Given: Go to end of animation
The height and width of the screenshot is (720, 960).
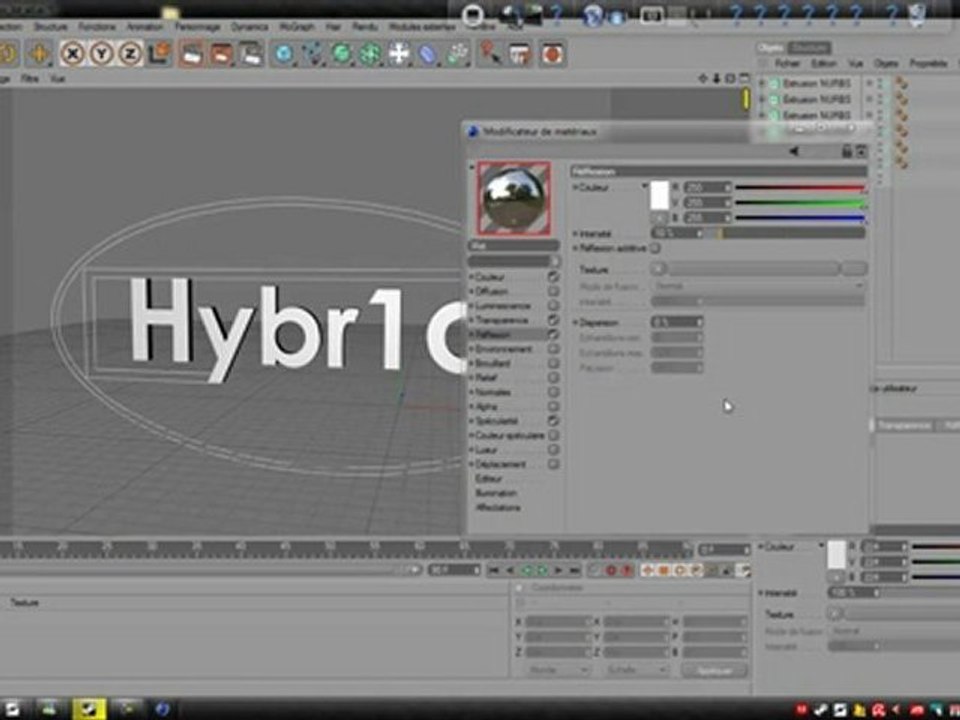Looking at the screenshot, I should (x=574, y=571).
